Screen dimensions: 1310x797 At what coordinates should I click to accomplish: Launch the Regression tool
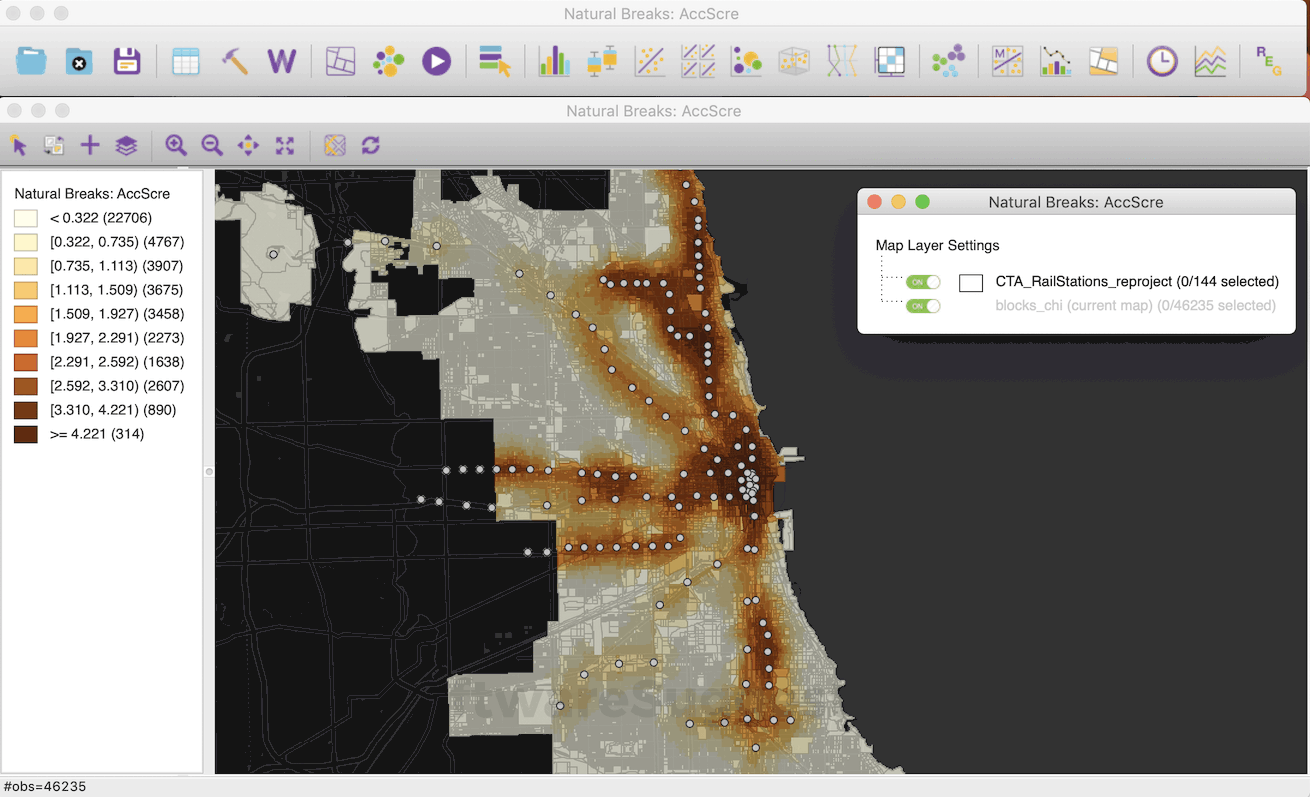pyautogui.click(x=1267, y=61)
